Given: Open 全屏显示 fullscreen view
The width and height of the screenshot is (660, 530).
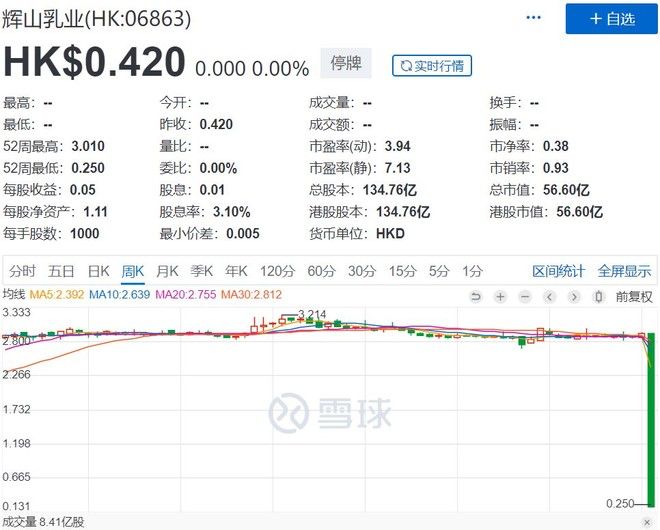Looking at the screenshot, I should click(624, 271).
